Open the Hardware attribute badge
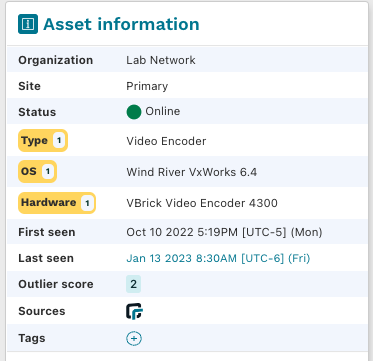 [57, 203]
